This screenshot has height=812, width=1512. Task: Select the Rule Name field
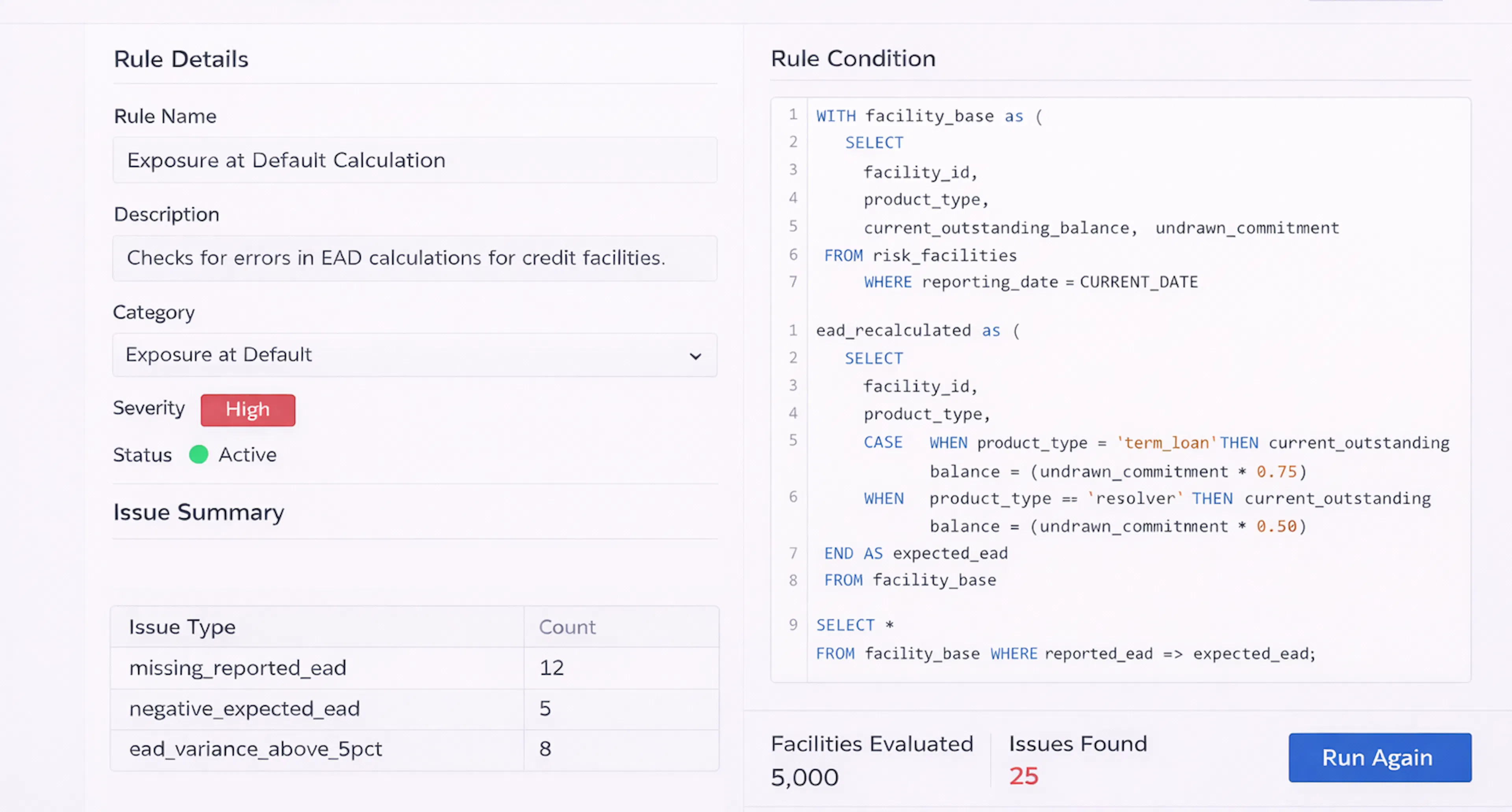coord(414,159)
